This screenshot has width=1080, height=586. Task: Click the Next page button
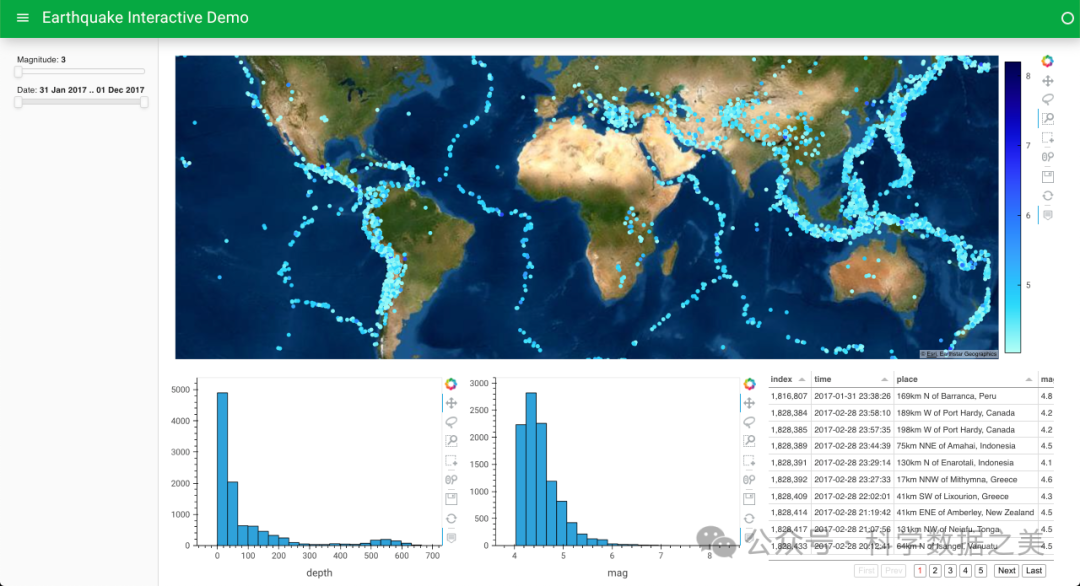(1006, 571)
